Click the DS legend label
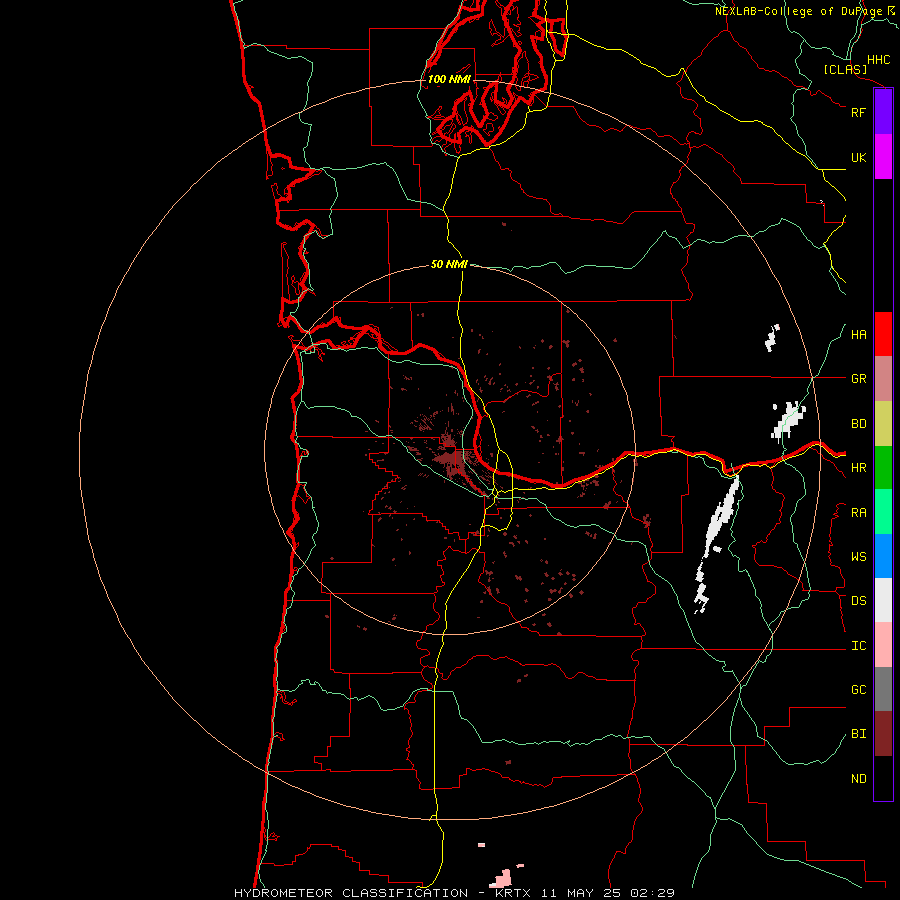 pos(858,601)
